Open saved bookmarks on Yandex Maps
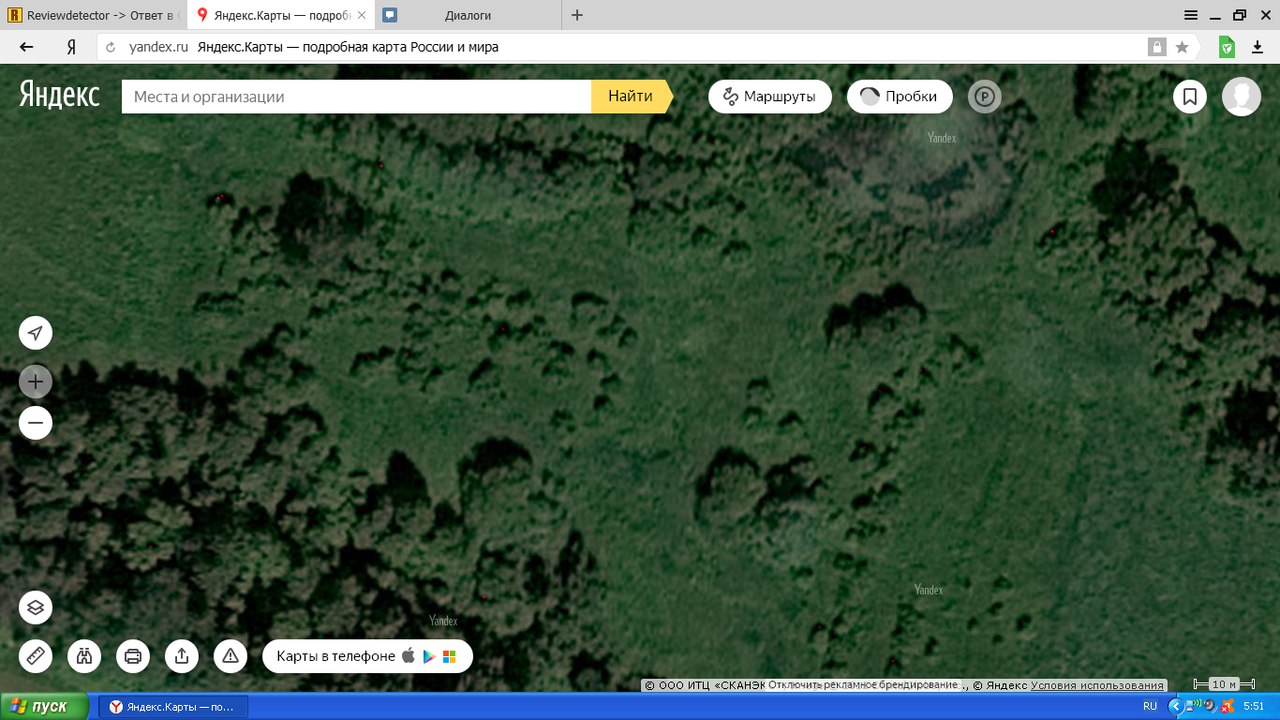Image resolution: width=1280 pixels, height=720 pixels. point(1190,97)
